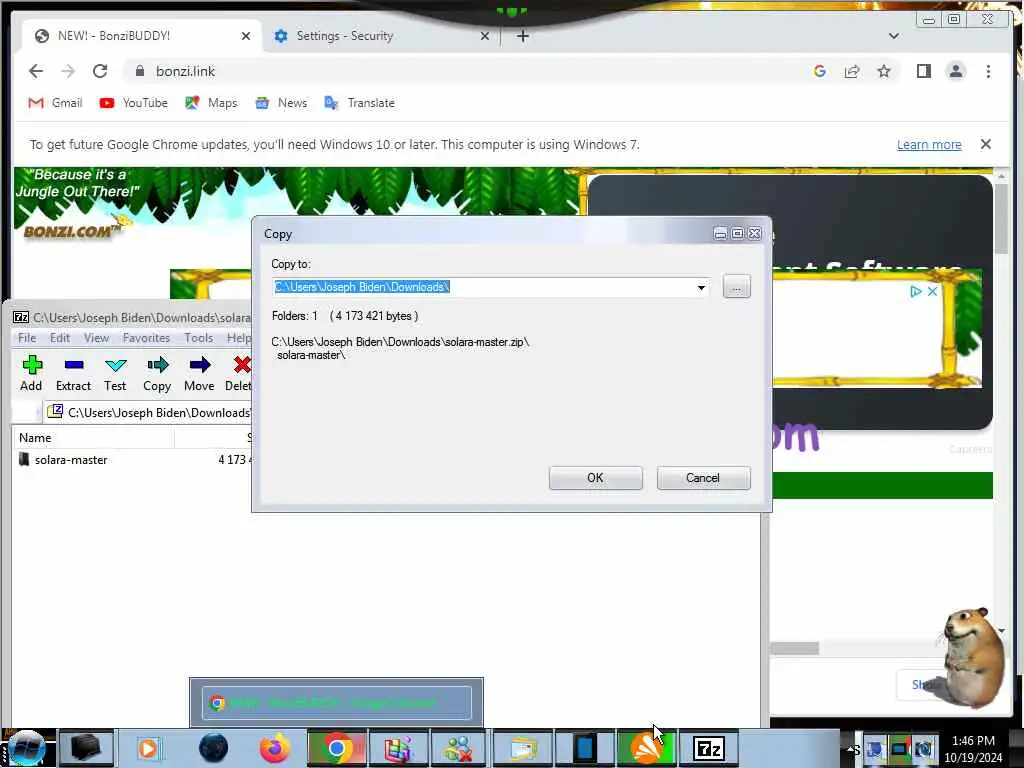This screenshot has width=1024, height=768.
Task: Open Chrome three-dot menu
Action: (988, 71)
